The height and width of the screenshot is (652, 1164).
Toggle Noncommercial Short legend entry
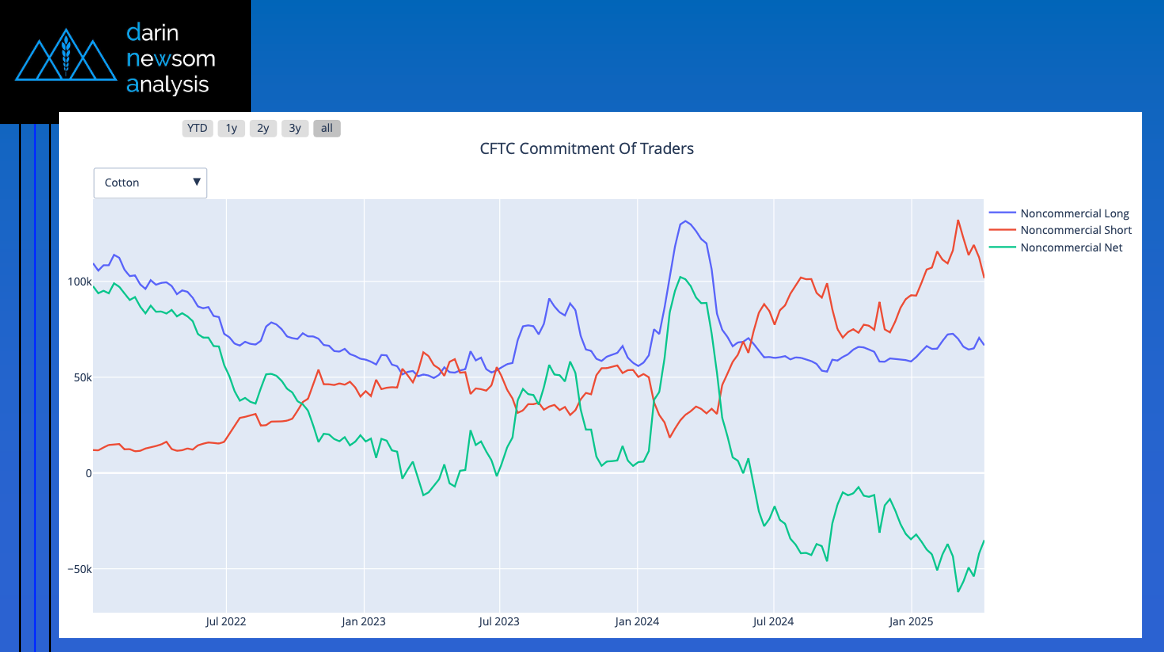pos(1075,230)
